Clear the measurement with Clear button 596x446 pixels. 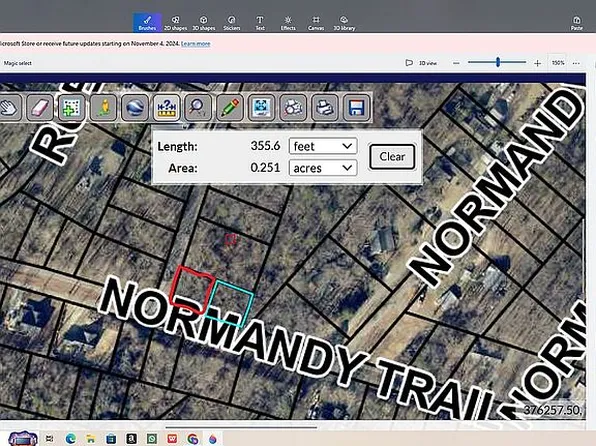tap(392, 157)
